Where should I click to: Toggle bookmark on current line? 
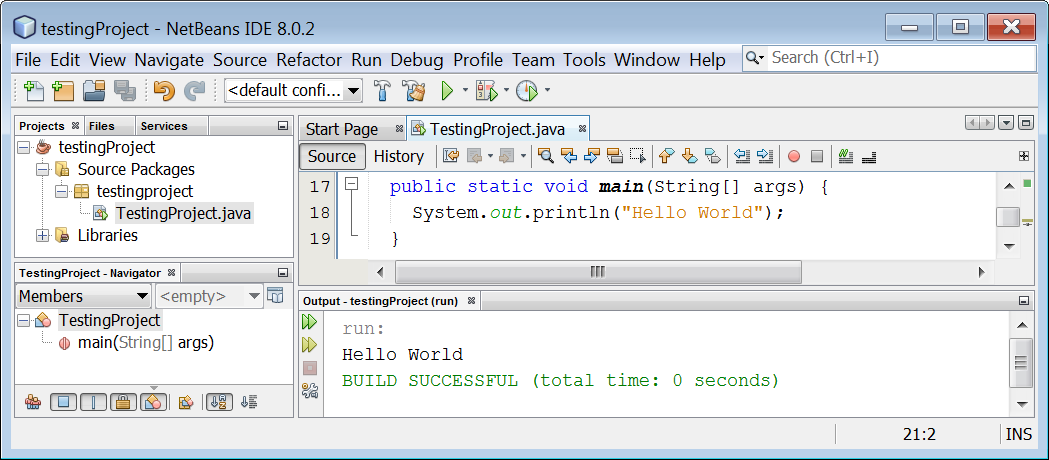point(713,156)
